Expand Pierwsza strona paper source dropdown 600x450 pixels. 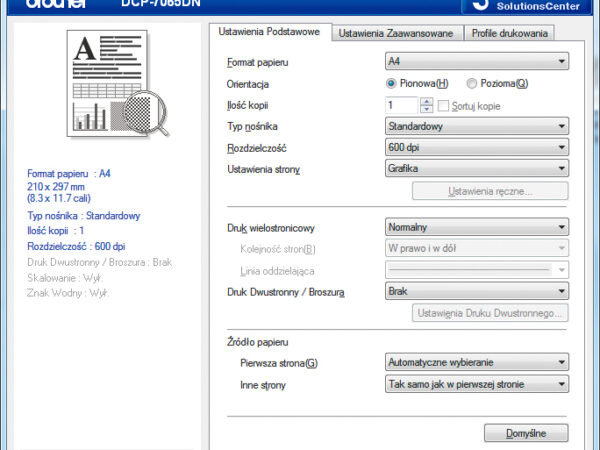[x=476, y=362]
